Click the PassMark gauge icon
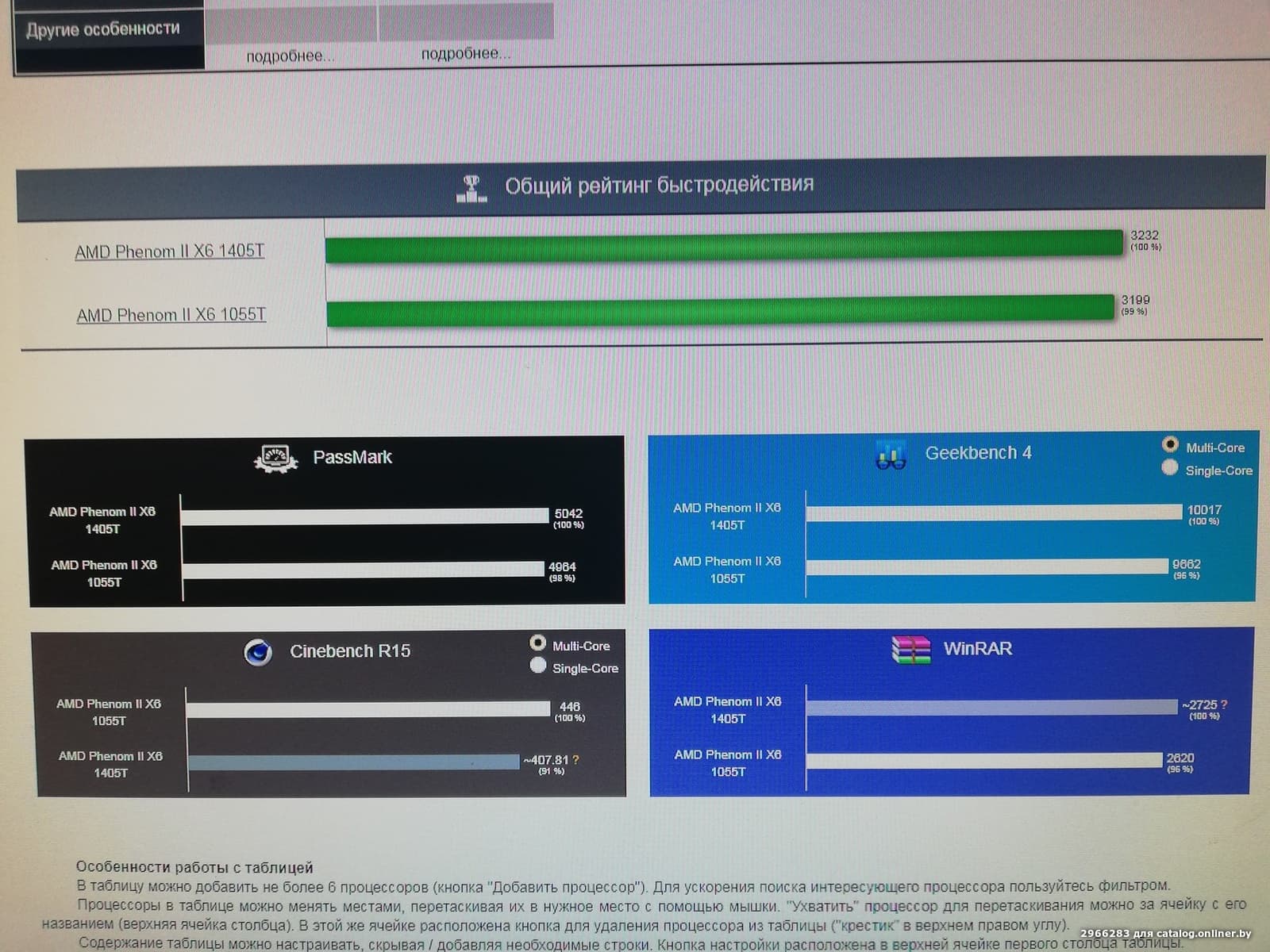Screen dimensions: 1270x952 coord(275,458)
